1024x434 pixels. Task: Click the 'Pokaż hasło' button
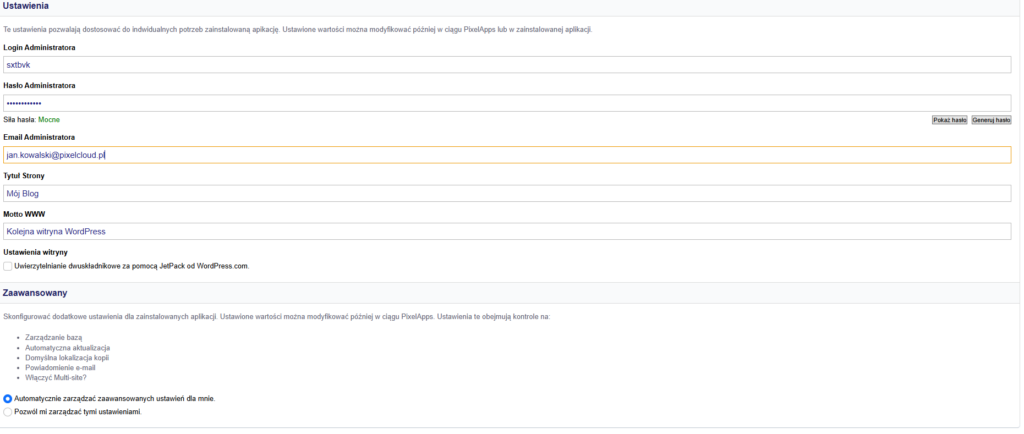[949, 119]
